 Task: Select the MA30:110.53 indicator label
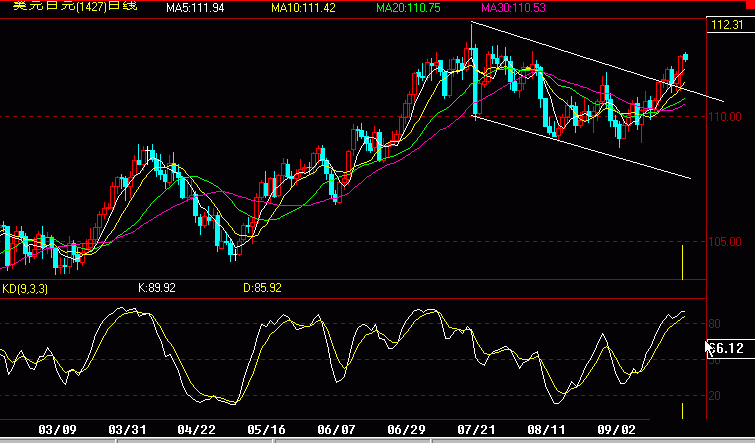click(513, 8)
